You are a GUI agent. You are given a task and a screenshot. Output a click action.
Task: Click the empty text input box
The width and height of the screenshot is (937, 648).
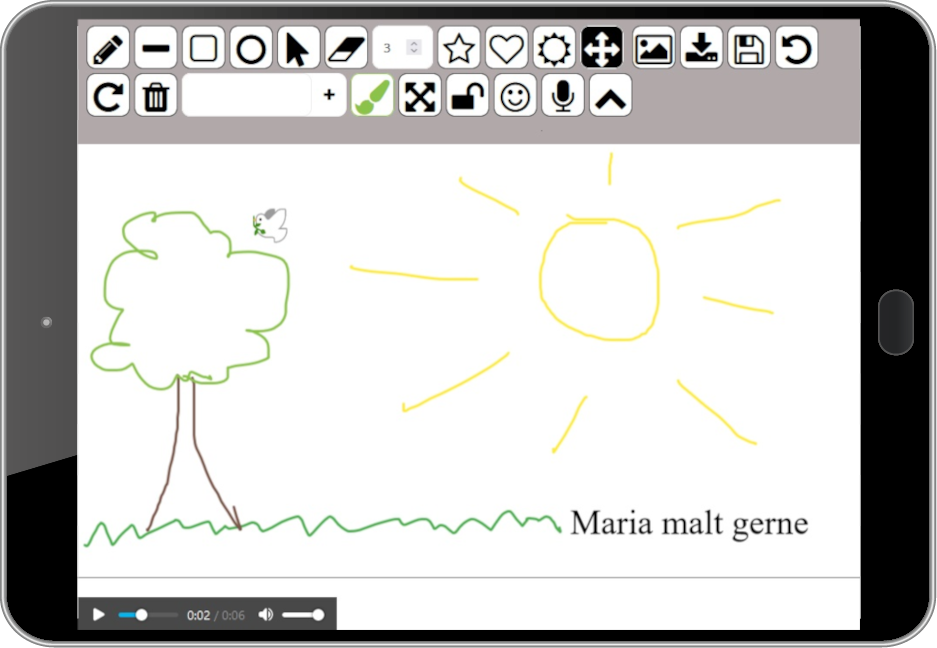tap(247, 96)
